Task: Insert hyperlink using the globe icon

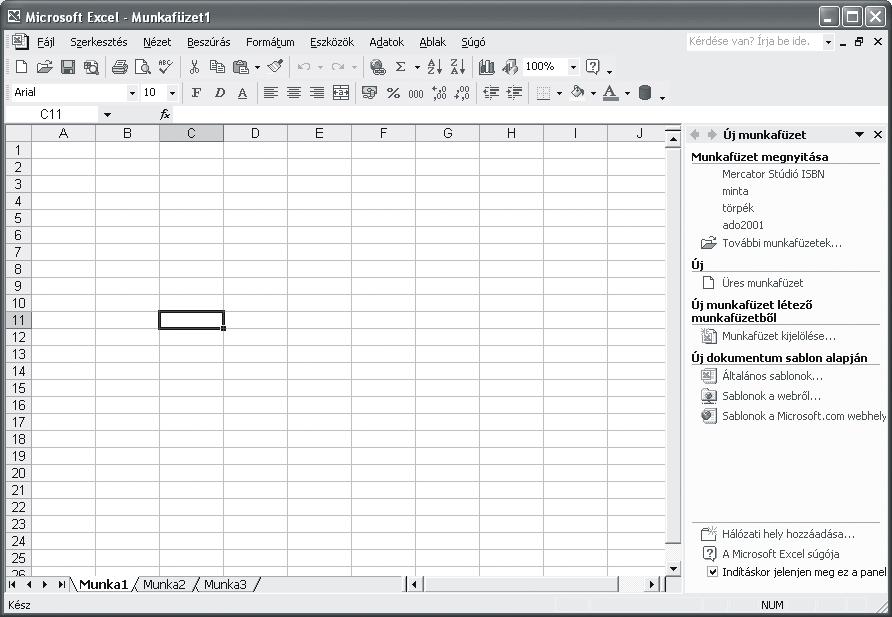Action: click(x=377, y=67)
